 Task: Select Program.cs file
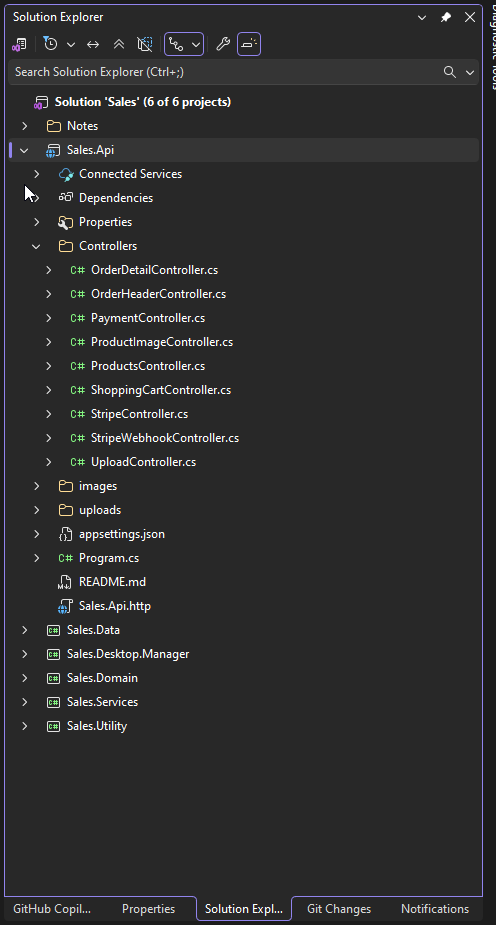click(x=109, y=558)
